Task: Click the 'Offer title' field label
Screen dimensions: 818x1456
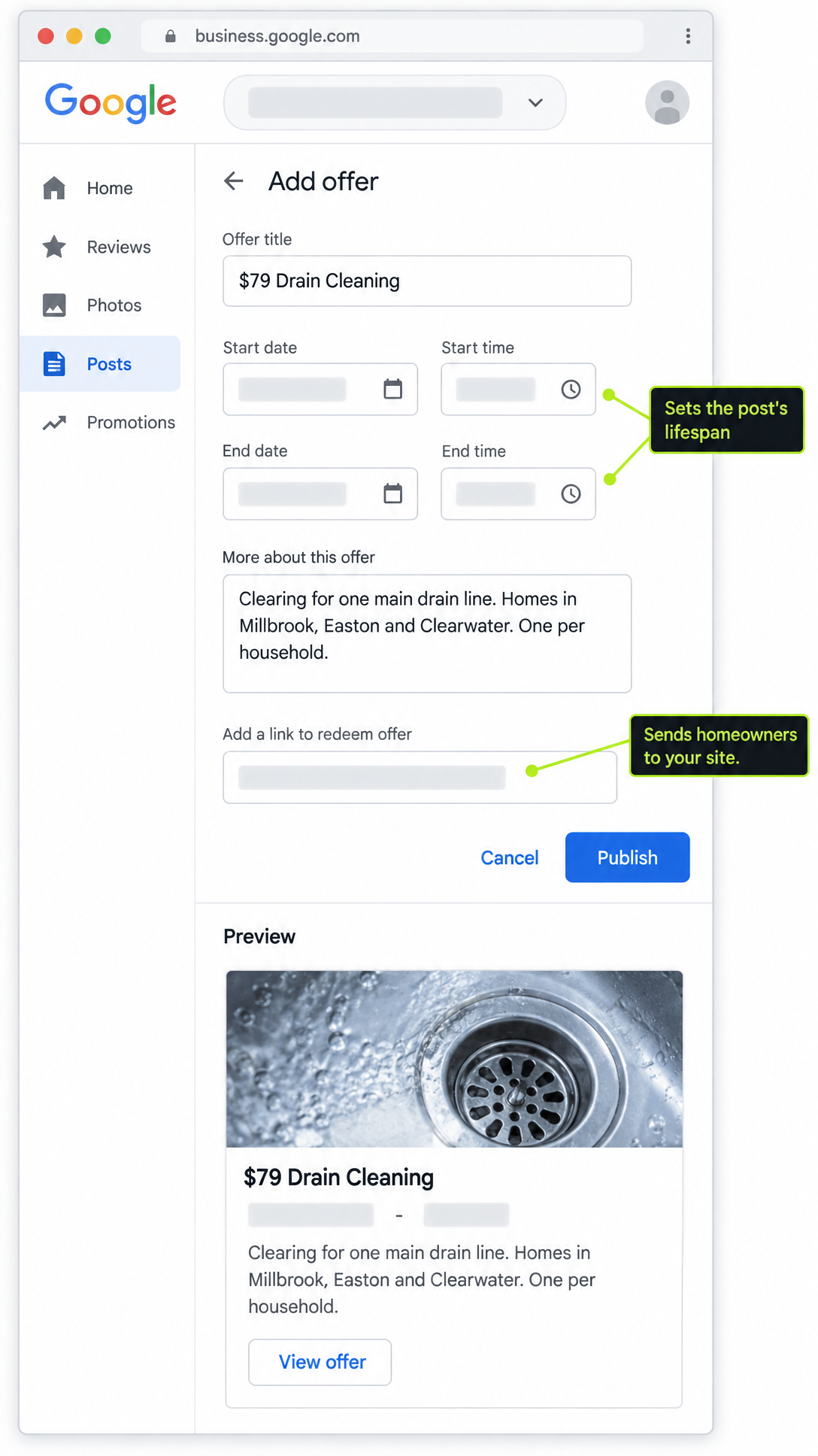Action: coord(257,239)
